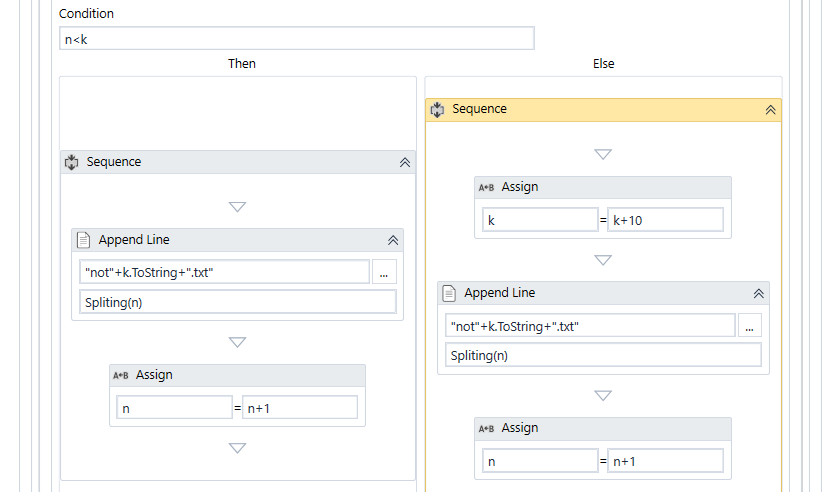Image resolution: width=831 pixels, height=492 pixels.
Task: Browse for a file in Then Append Line
Action: 384,272
